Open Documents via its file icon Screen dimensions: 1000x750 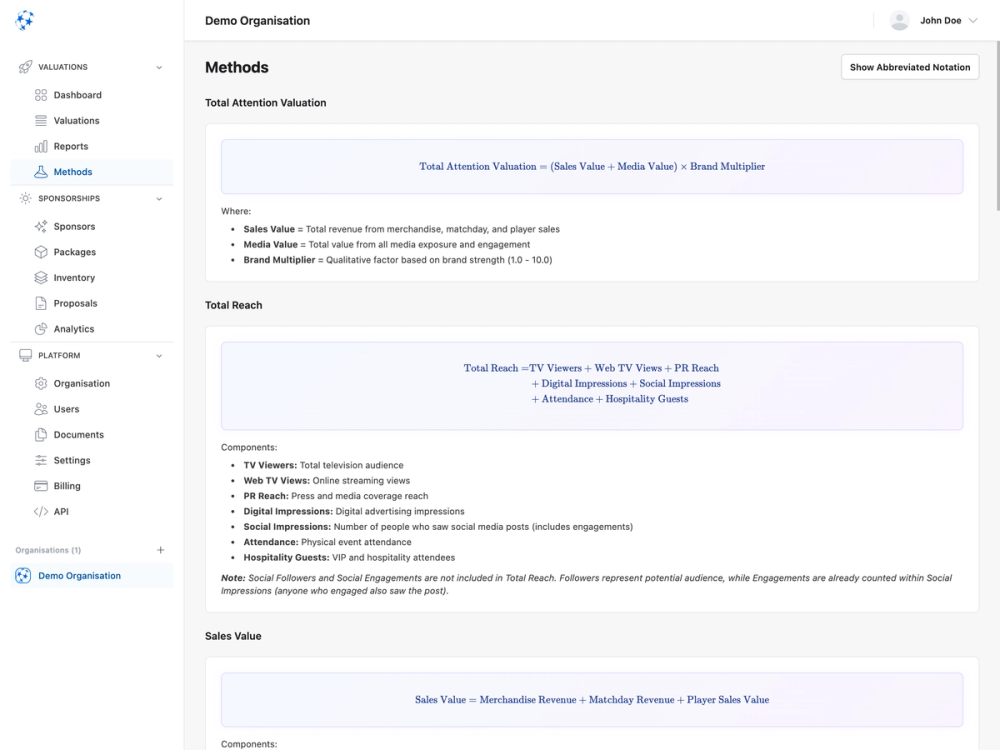pos(39,434)
